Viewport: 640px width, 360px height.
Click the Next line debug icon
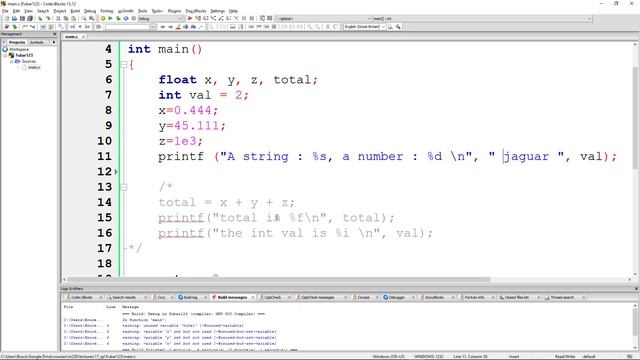(x=205, y=18)
